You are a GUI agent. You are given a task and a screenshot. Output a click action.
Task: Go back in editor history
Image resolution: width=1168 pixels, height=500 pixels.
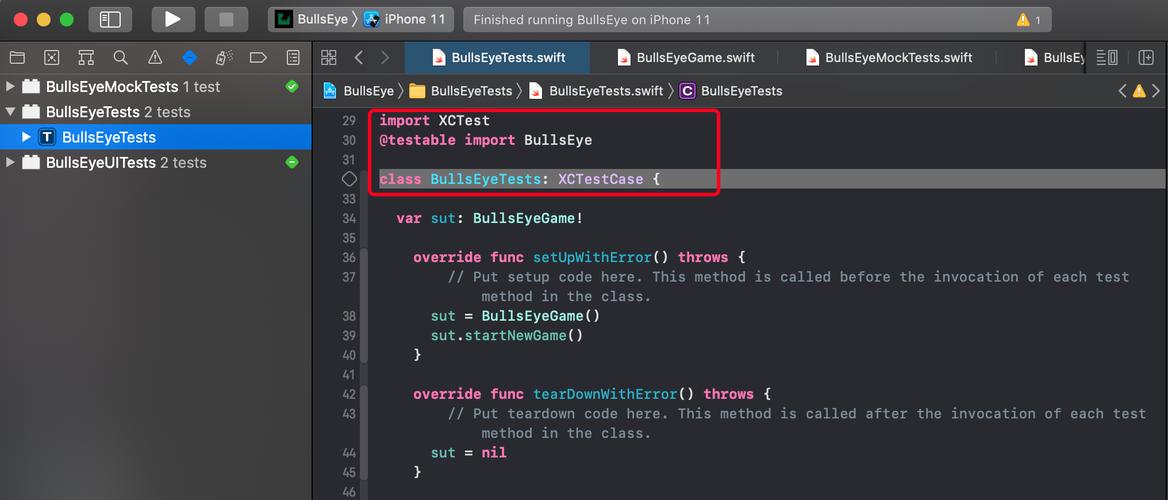tap(359, 57)
